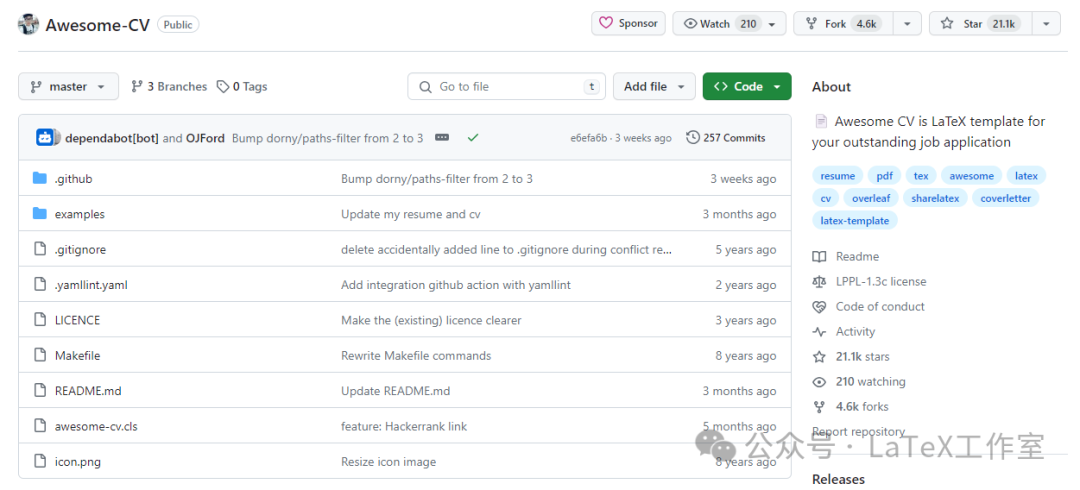
Task: Select the overleaf topic tag
Action: [871, 198]
